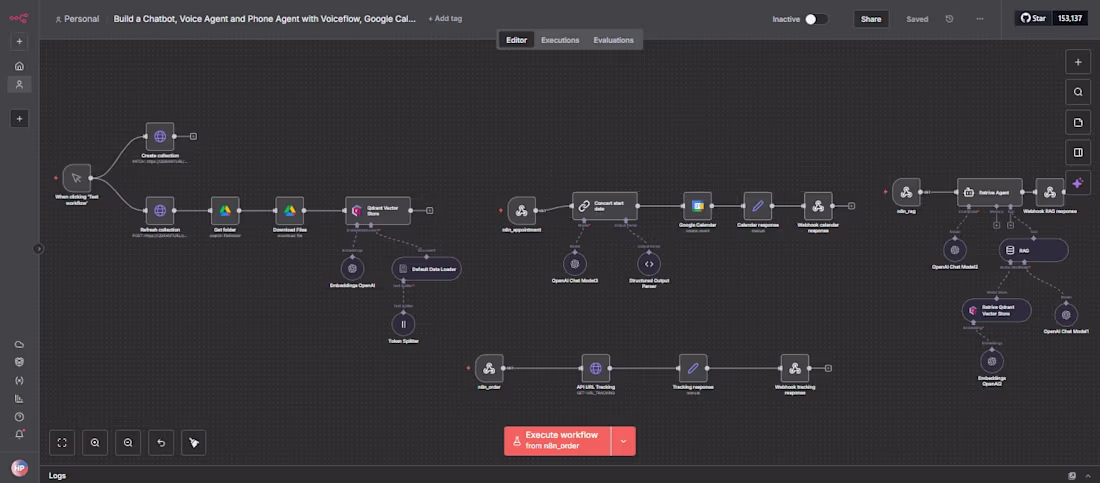
Task: Toggle the Inactive workflow switch
Action: click(816, 19)
